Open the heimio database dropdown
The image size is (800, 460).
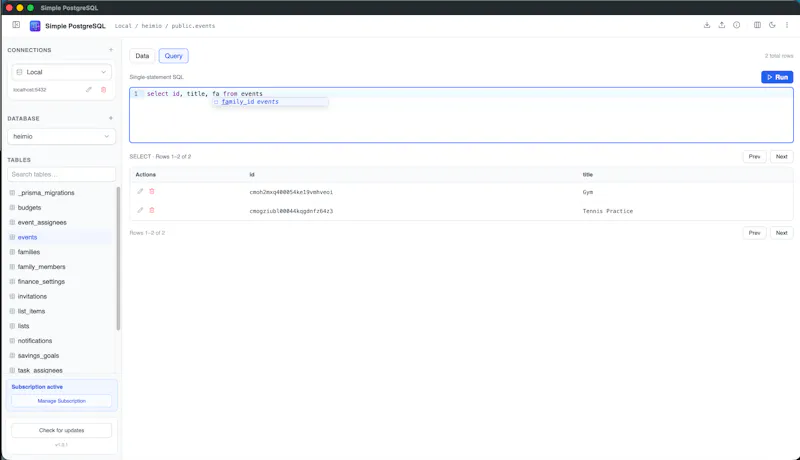(x=61, y=137)
